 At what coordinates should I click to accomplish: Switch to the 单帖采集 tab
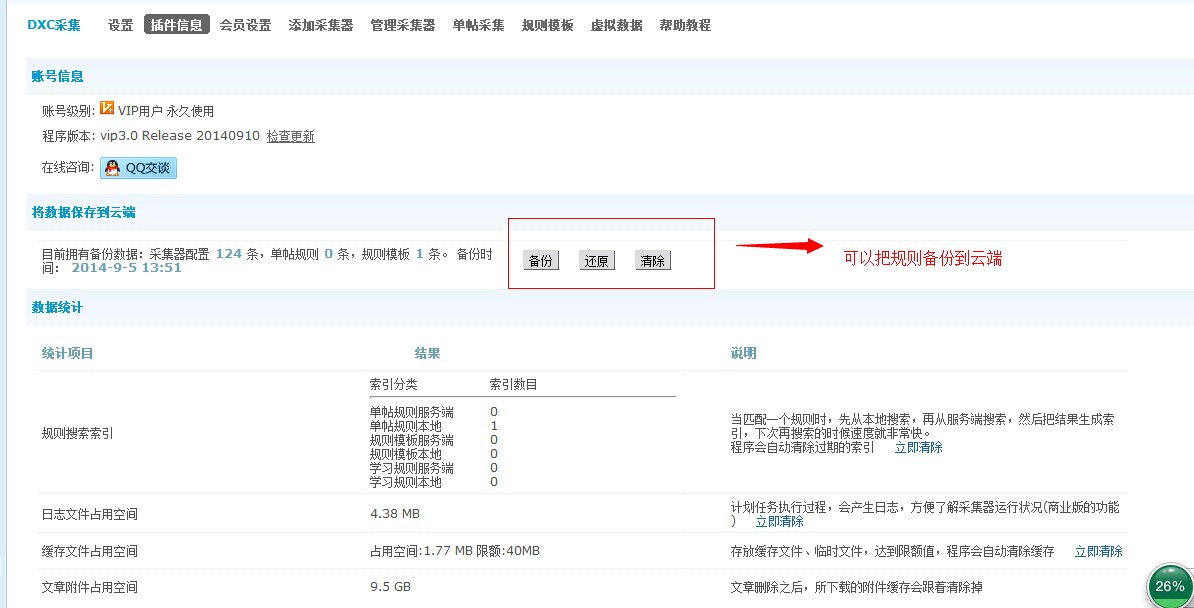pyautogui.click(x=478, y=25)
